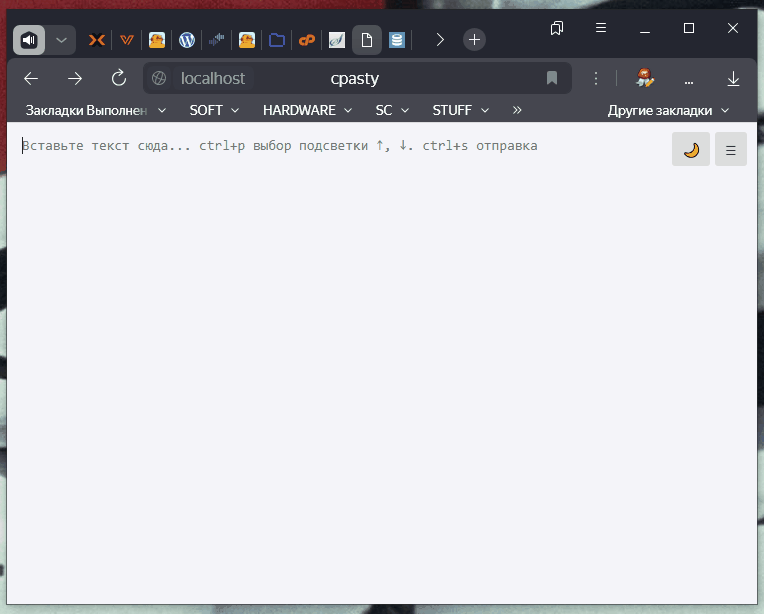This screenshot has height=614, width=764.
Task: Maximize the browser window
Action: pos(689,28)
